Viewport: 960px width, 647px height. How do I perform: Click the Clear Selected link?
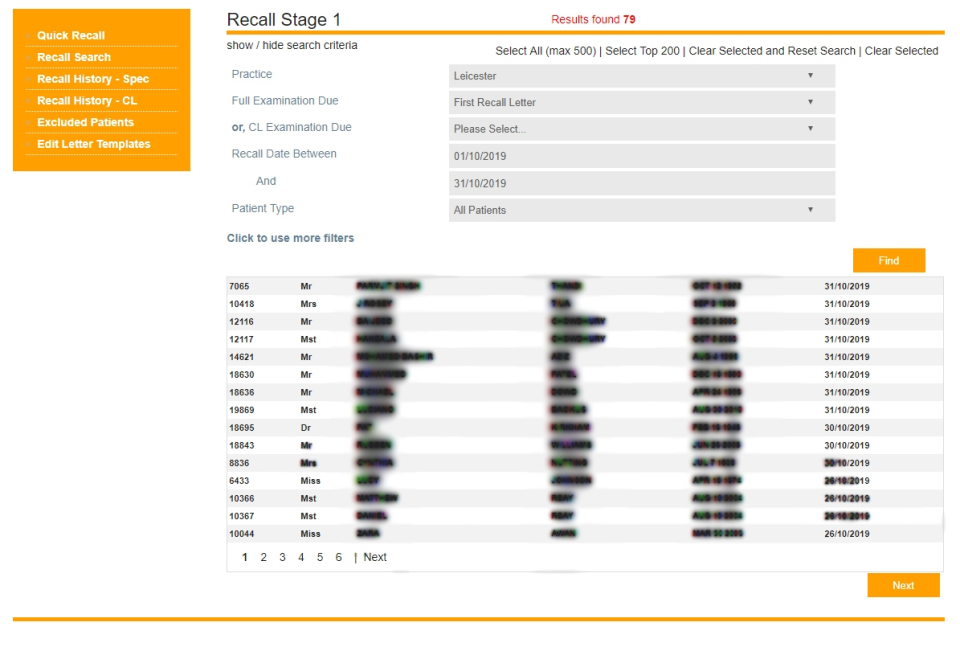tap(901, 51)
